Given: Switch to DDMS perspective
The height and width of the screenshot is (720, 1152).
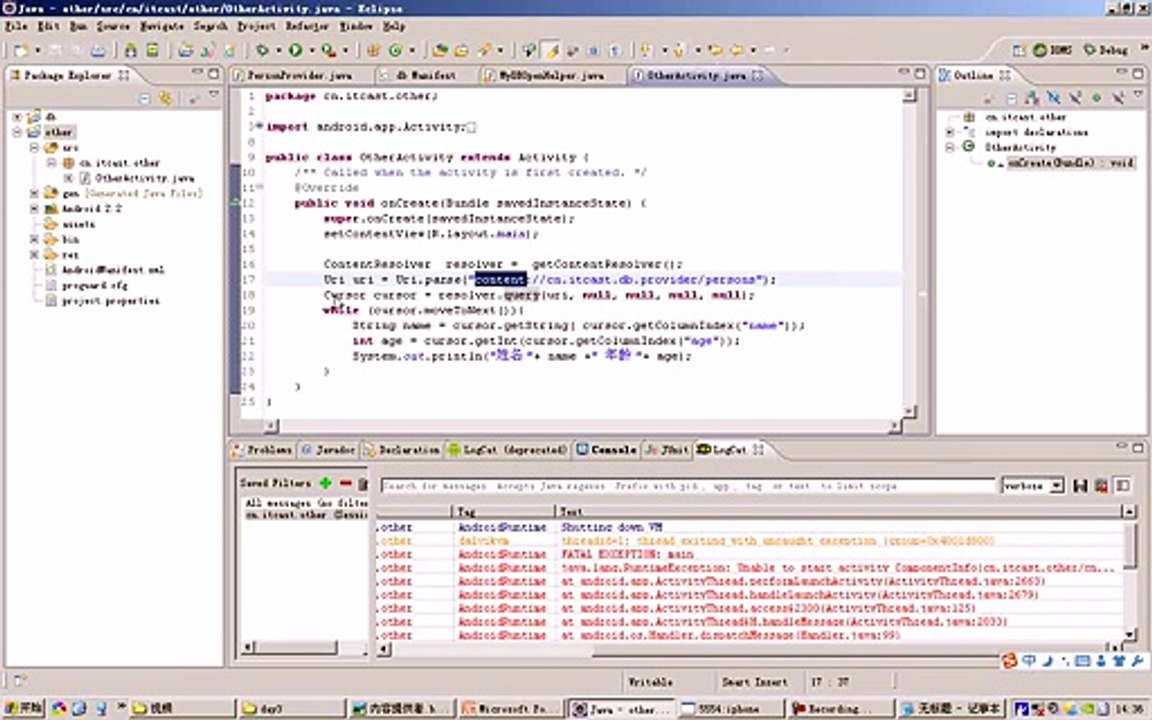Looking at the screenshot, I should [x=1052, y=50].
